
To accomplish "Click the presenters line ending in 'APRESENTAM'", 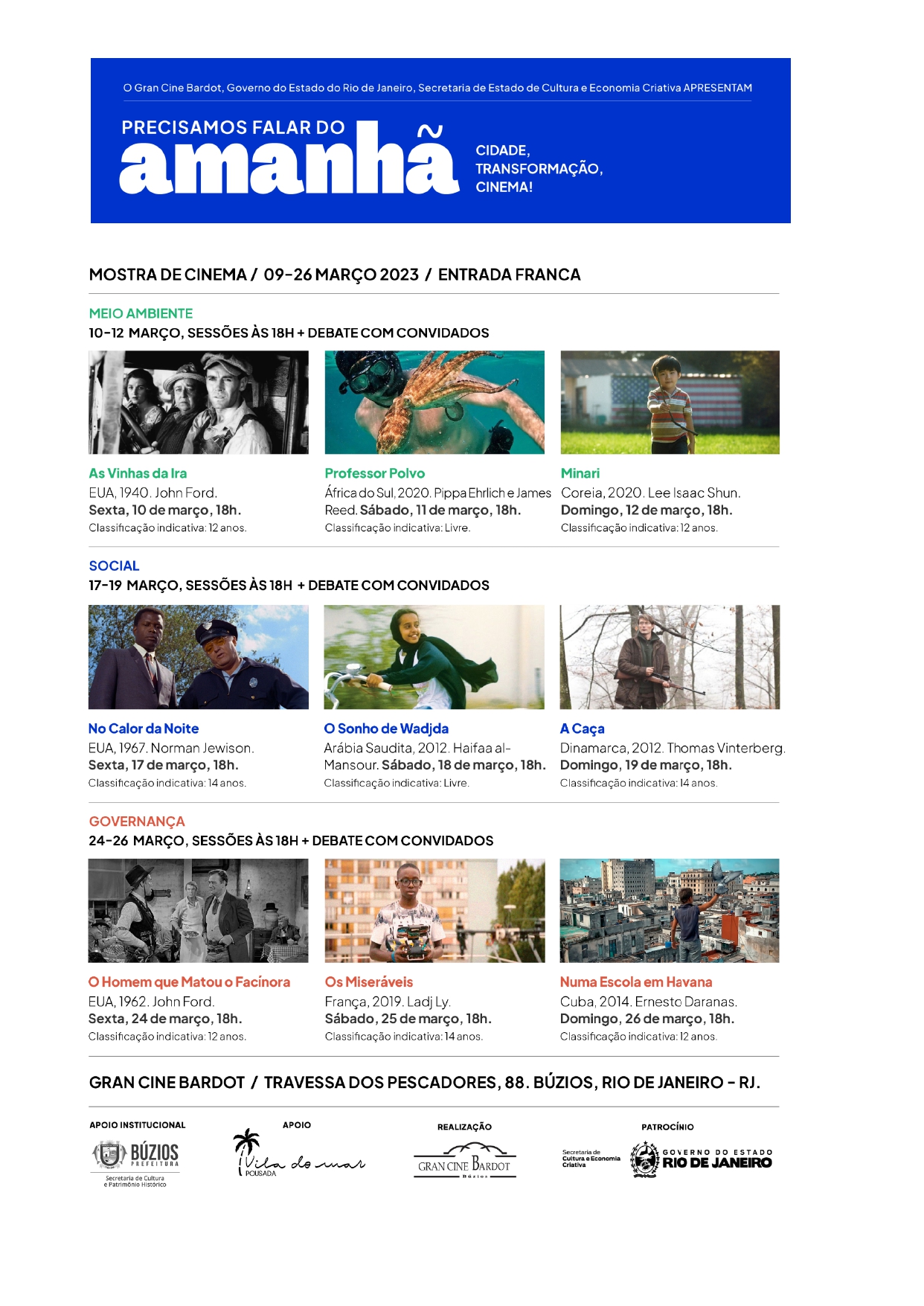I will pyautogui.click(x=437, y=88).
